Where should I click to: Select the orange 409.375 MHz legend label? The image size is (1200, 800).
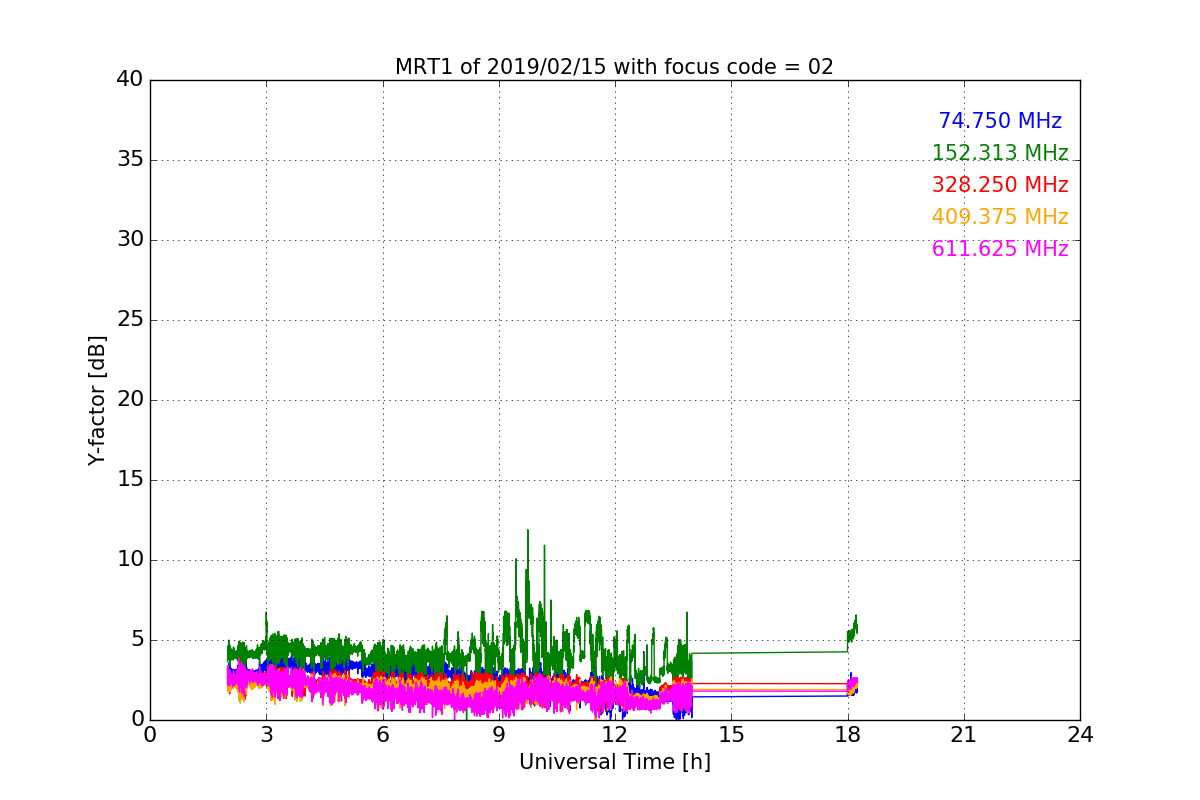[x=1000, y=217]
